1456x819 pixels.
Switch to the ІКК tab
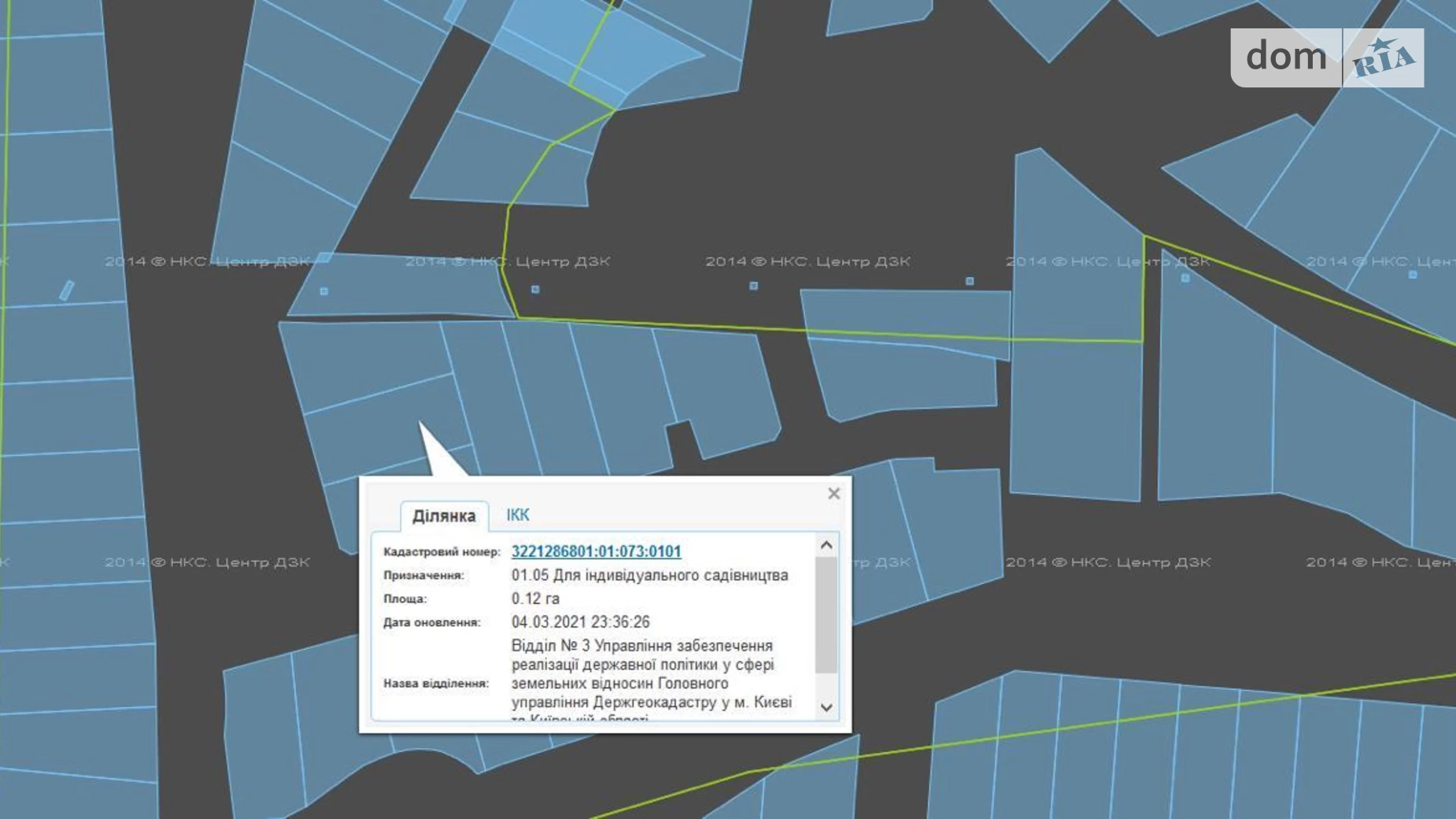tap(517, 515)
